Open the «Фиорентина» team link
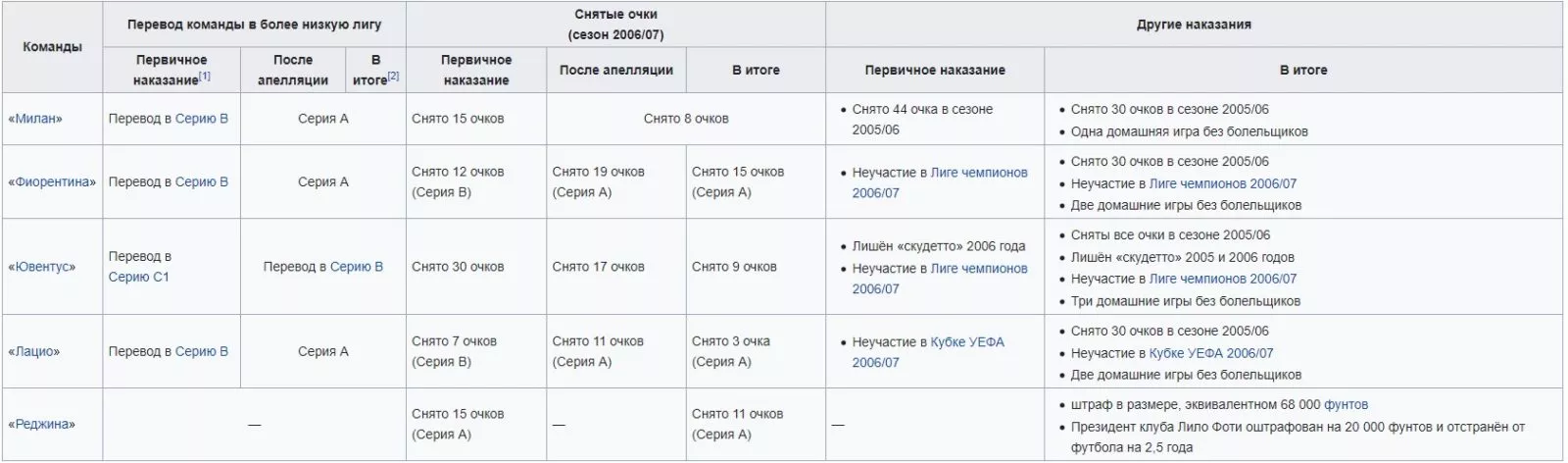1568x463 pixels. (55, 181)
